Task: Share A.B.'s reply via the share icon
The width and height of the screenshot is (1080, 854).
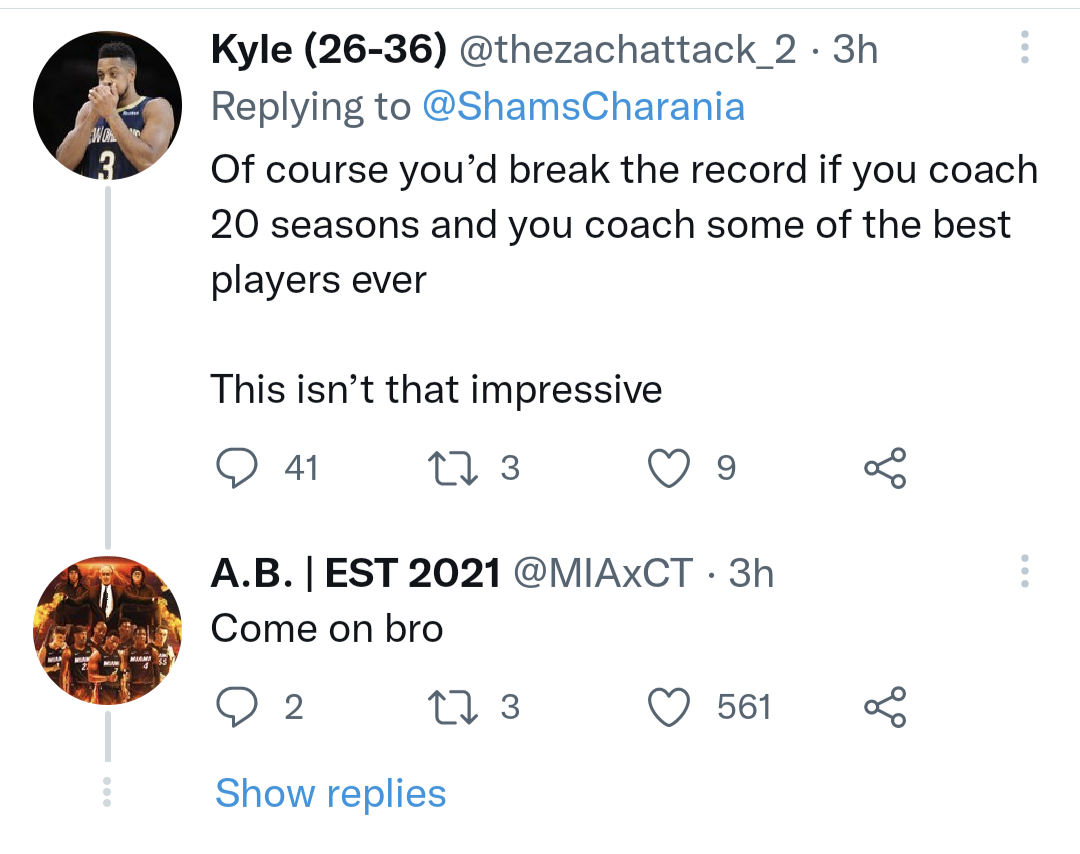Action: 884,706
